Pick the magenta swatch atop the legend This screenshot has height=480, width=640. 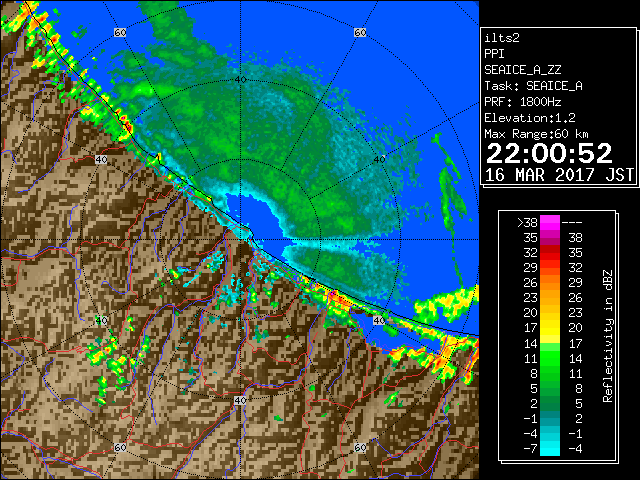(x=550, y=223)
